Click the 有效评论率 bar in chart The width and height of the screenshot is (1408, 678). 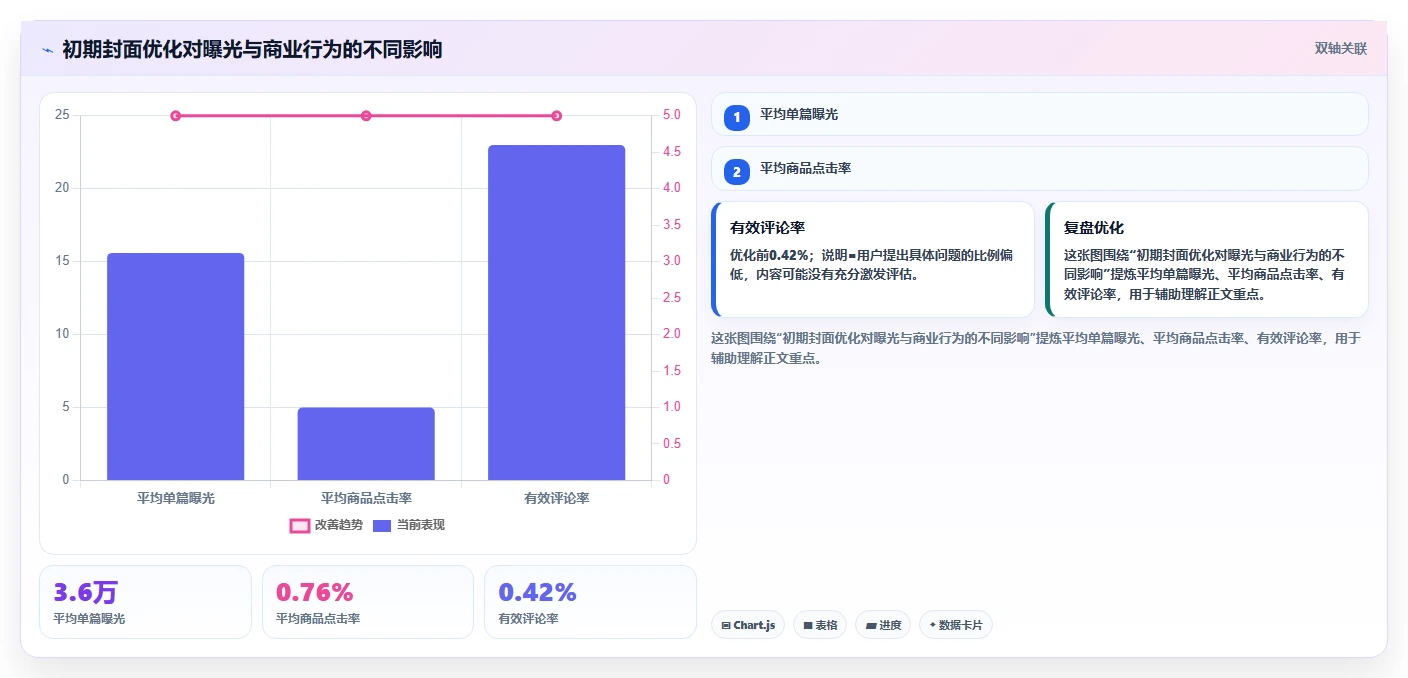coord(556,312)
